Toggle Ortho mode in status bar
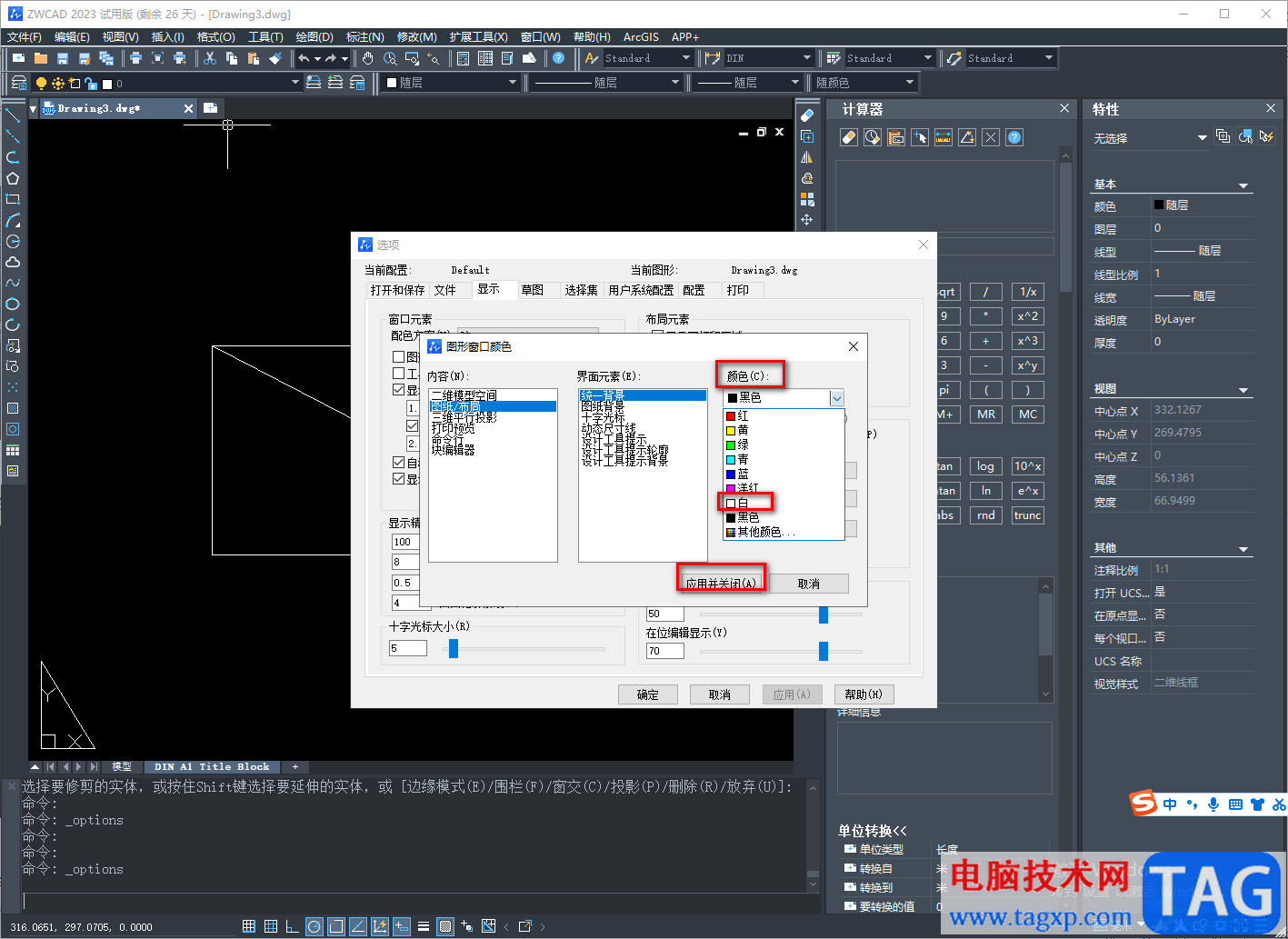1288x939 pixels. [293, 926]
